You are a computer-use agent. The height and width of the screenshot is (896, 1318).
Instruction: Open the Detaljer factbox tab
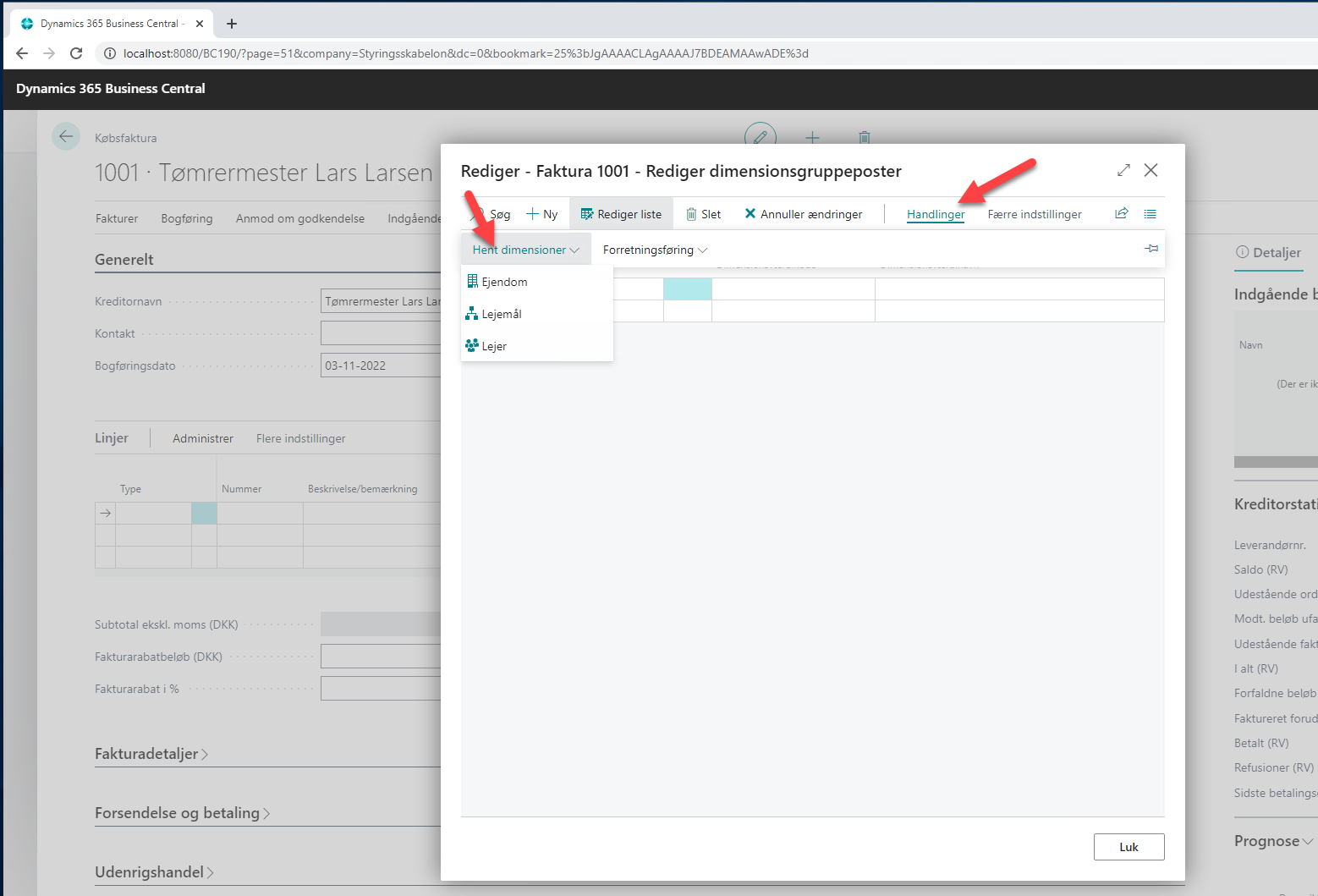point(1268,252)
